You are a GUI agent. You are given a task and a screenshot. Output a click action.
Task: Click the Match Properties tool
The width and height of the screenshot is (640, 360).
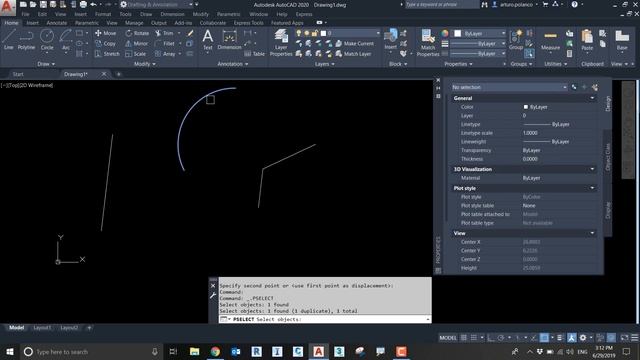(x=428, y=42)
